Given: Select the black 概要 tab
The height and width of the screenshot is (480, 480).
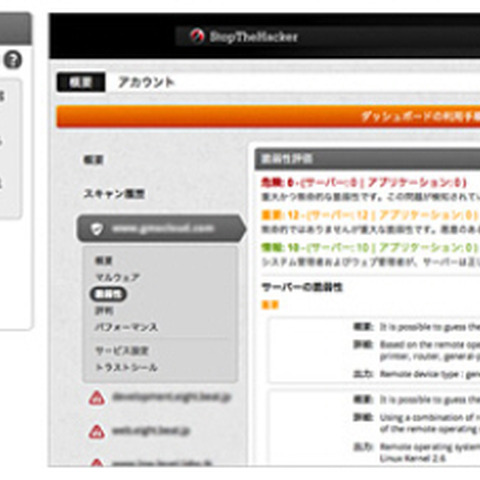Looking at the screenshot, I should coord(81,82).
